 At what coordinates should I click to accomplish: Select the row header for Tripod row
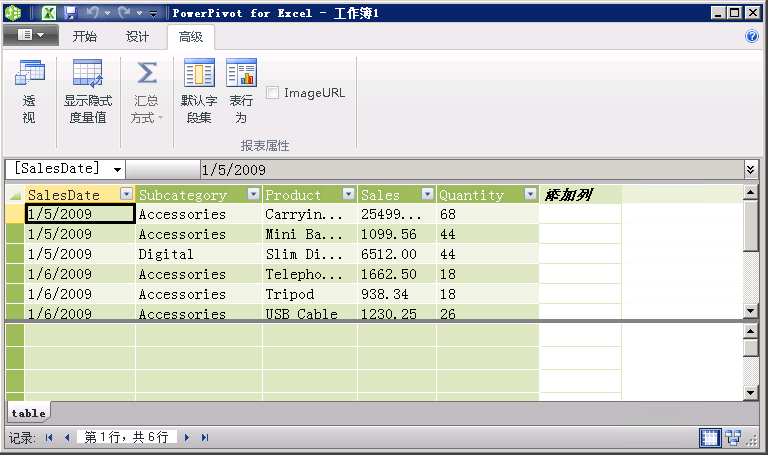[x=15, y=294]
